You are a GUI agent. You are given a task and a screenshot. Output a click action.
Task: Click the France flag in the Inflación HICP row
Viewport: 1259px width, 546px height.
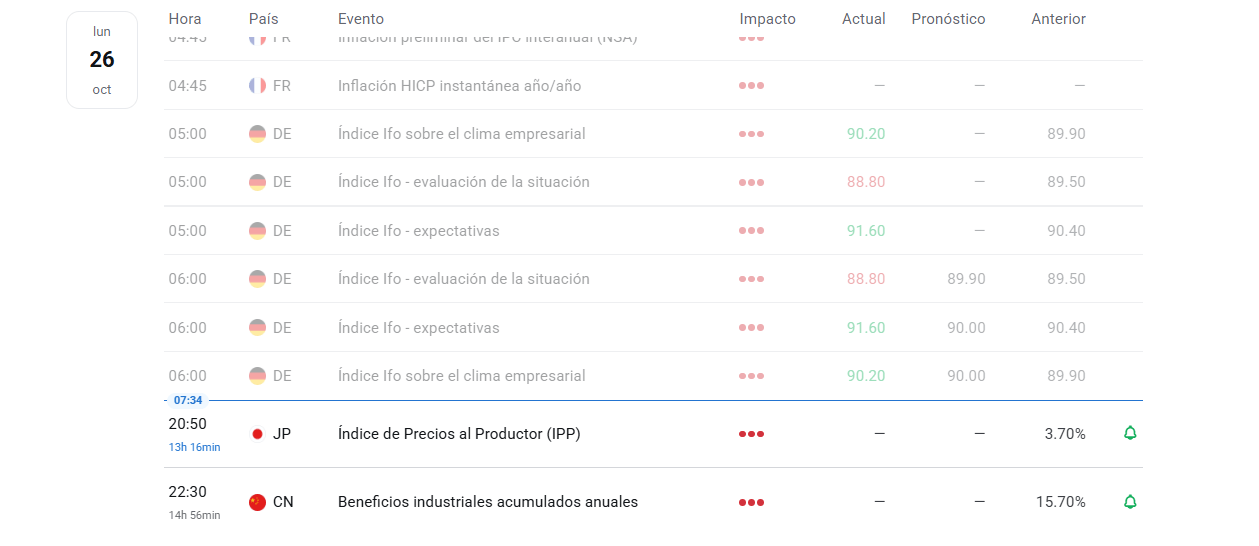[x=257, y=86]
